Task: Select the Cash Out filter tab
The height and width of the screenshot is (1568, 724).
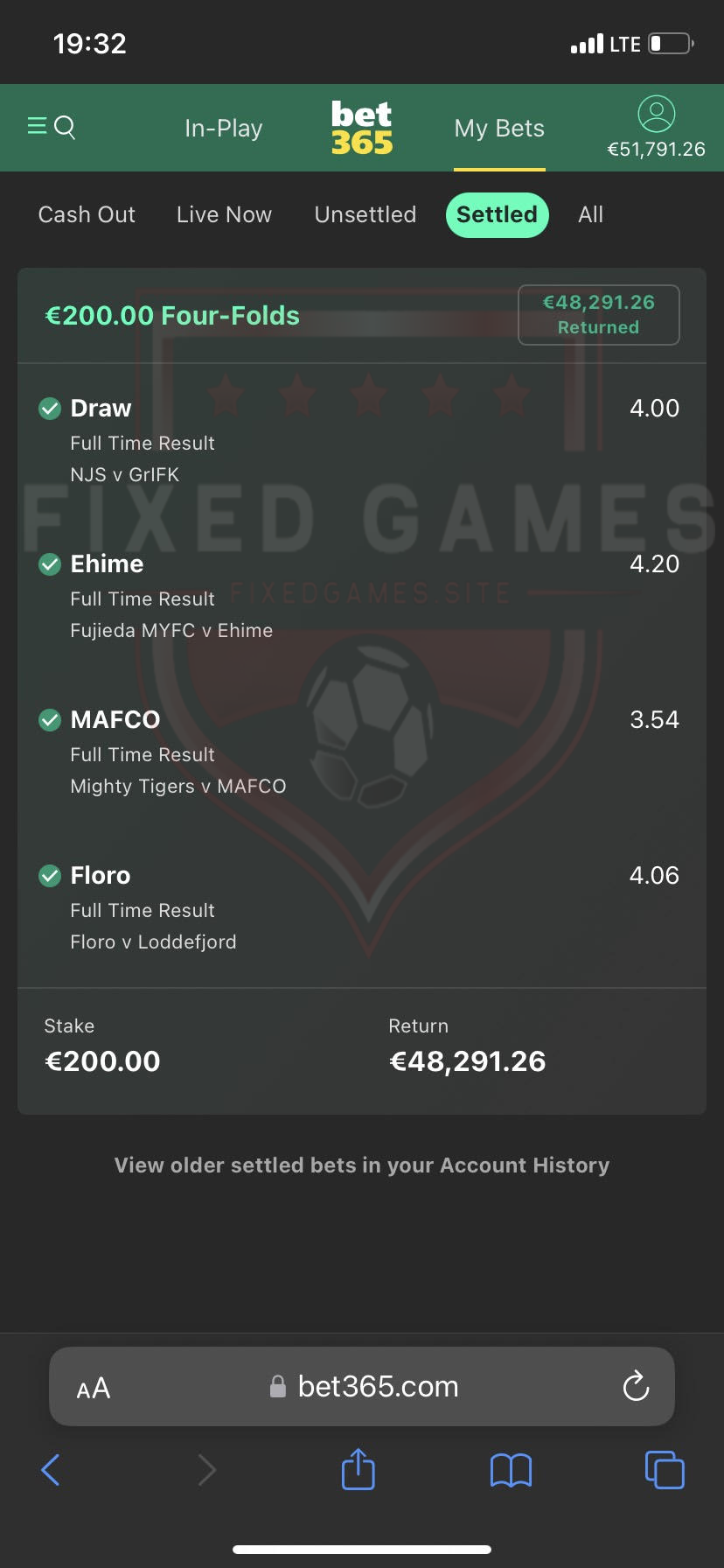Action: point(87,214)
